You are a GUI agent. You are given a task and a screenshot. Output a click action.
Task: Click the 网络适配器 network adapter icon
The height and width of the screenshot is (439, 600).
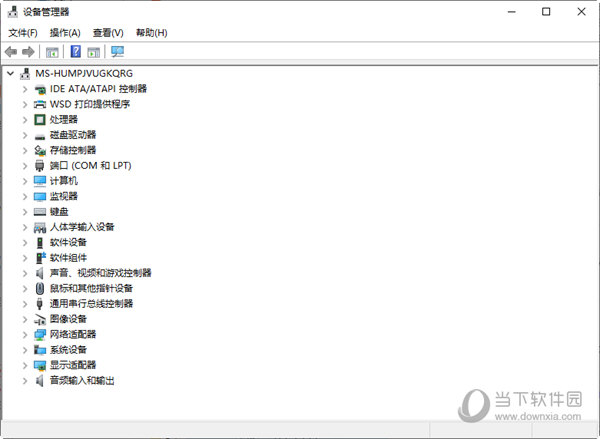coord(40,334)
